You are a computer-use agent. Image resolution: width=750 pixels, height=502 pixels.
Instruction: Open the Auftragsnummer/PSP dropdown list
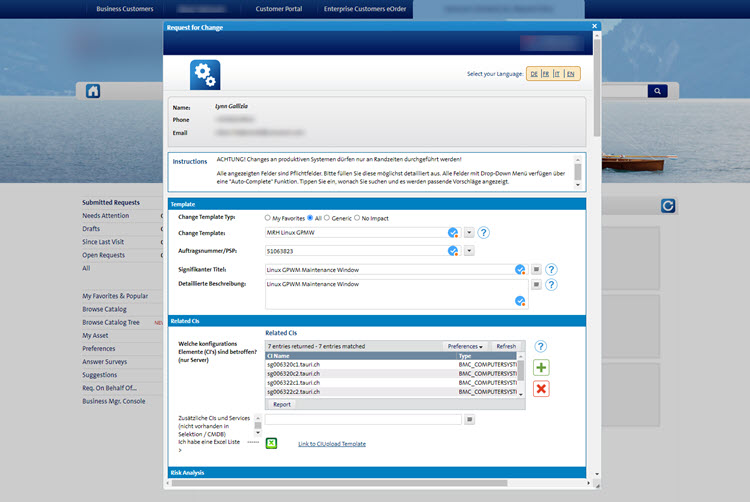(469, 251)
